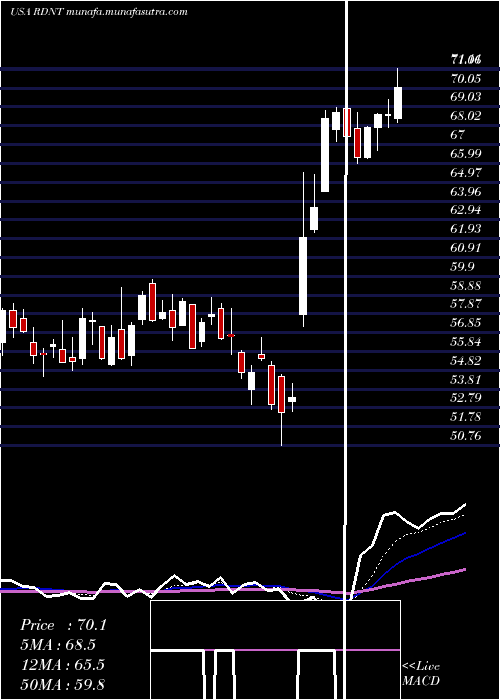
Task: Click the Price : 70.1 readout
Action: point(63,625)
